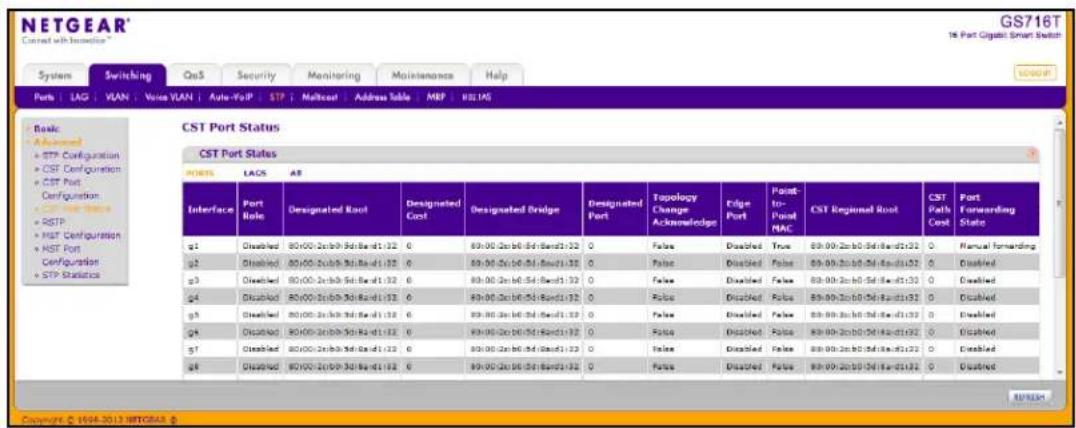Go to the VLAN submenu

pos(115,97)
